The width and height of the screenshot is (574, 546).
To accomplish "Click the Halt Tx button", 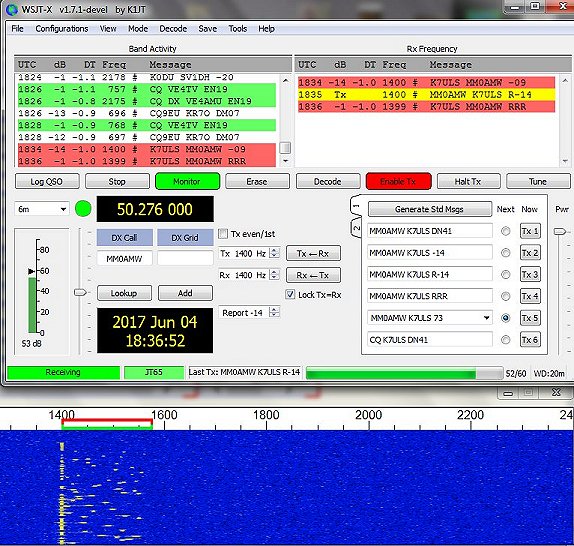I will tap(468, 182).
